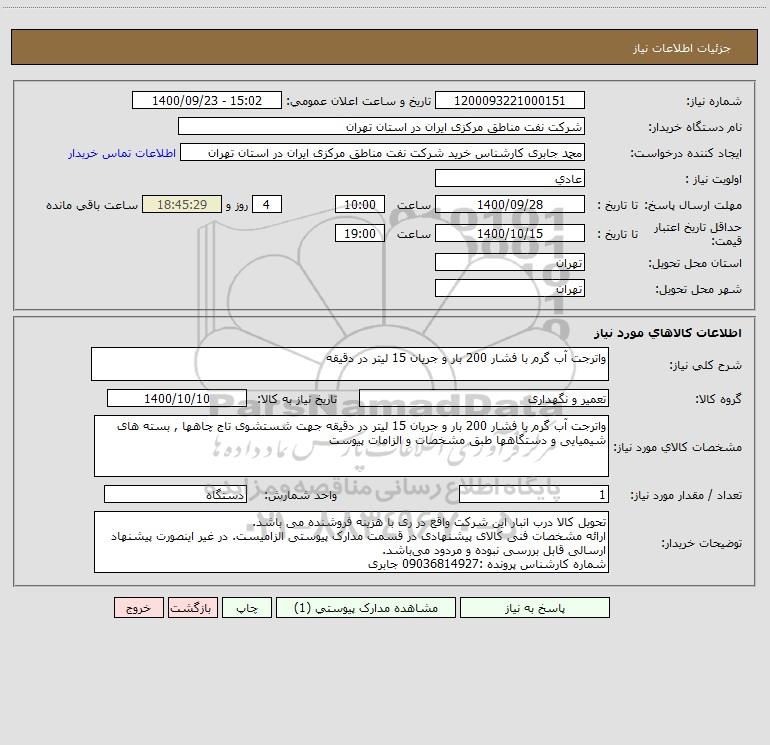
Task: Click the استان محل تحویل label
Action: 695,263
